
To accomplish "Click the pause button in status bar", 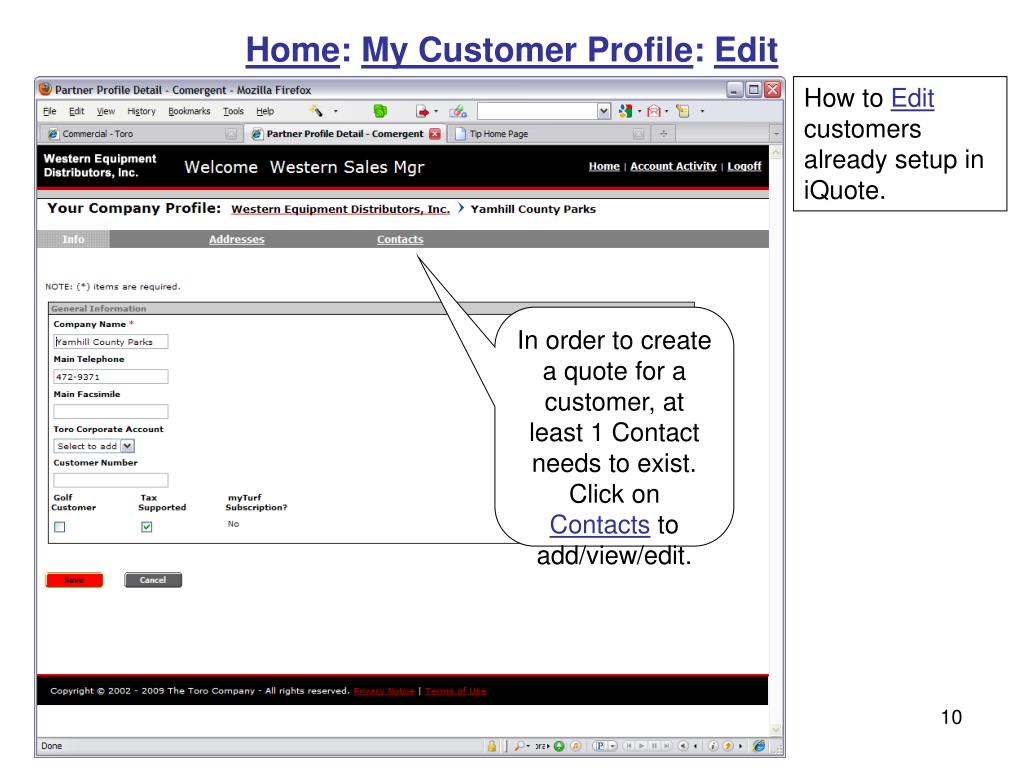I will tap(654, 746).
